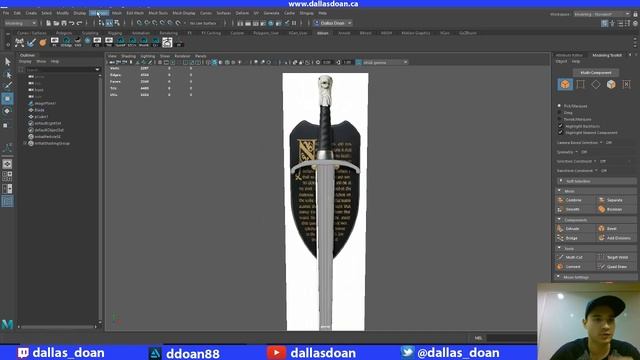Toggle the Lasso tool in toolbox
Viewport: 640px width, 360px height.
pyautogui.click(x=7, y=74)
